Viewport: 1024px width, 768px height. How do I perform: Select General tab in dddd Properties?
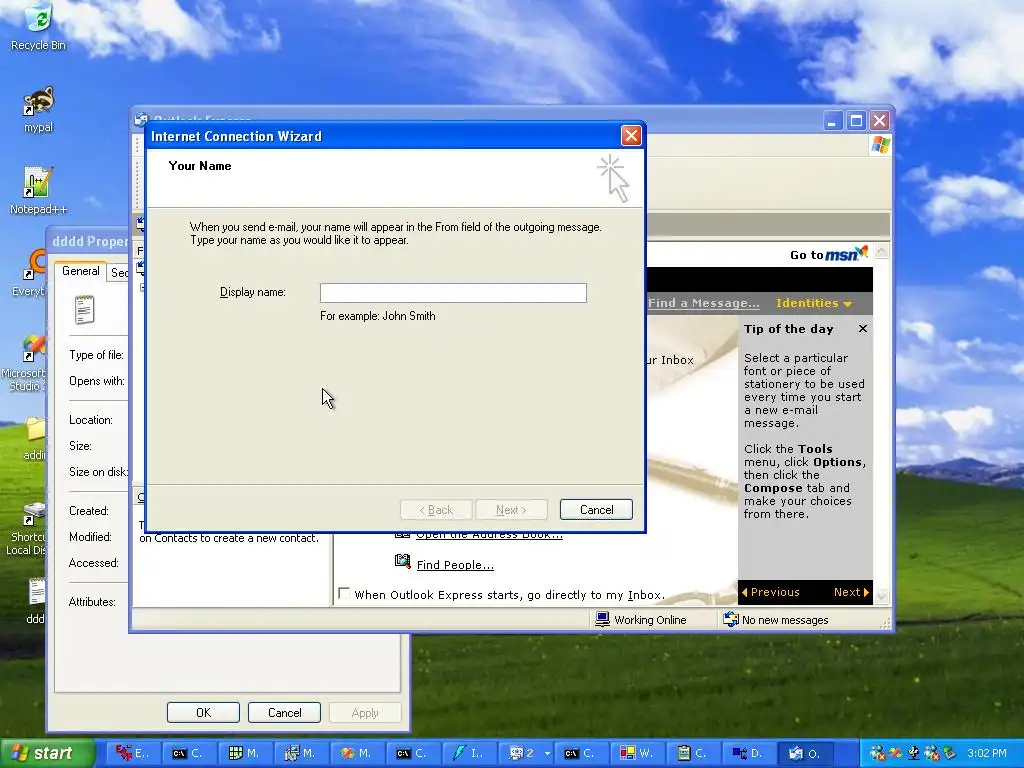(x=81, y=271)
